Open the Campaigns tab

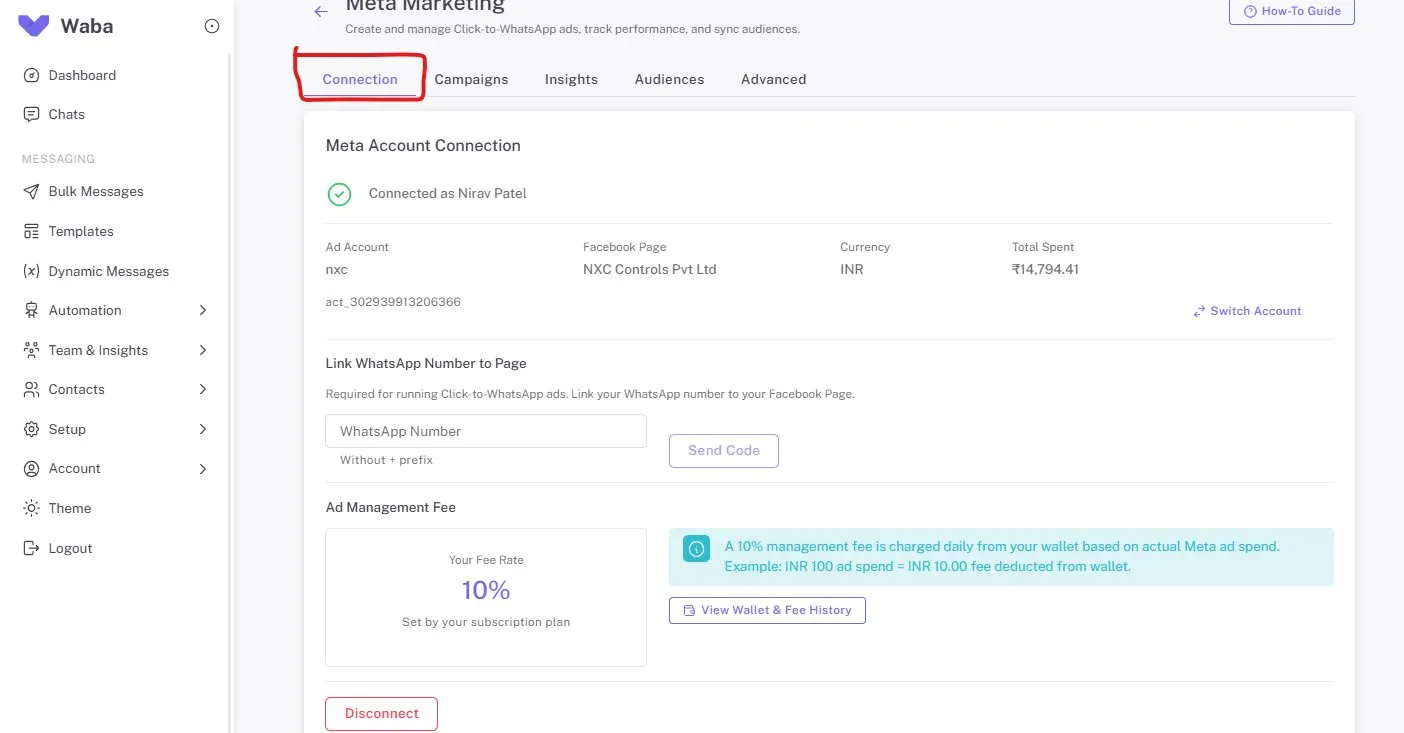point(471,79)
